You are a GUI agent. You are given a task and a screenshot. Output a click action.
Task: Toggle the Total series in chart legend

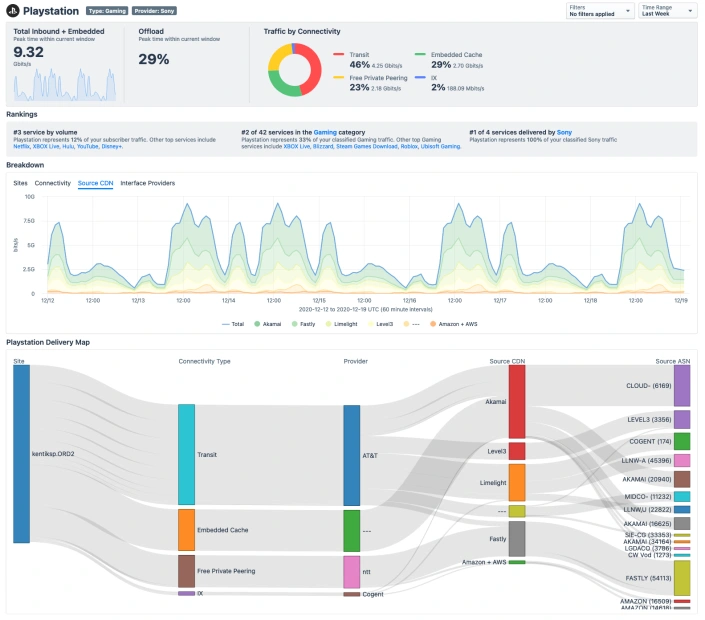[233, 324]
